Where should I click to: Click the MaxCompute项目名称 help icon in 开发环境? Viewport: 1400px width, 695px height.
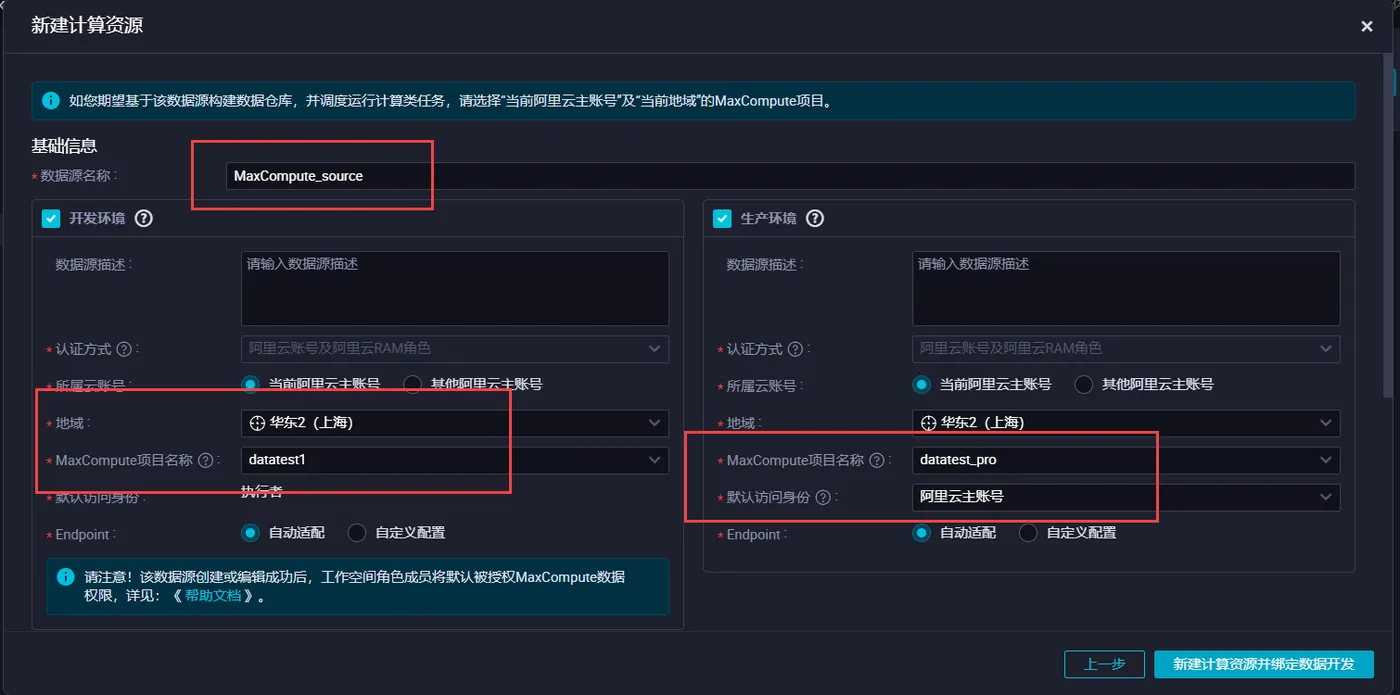click(x=206, y=461)
